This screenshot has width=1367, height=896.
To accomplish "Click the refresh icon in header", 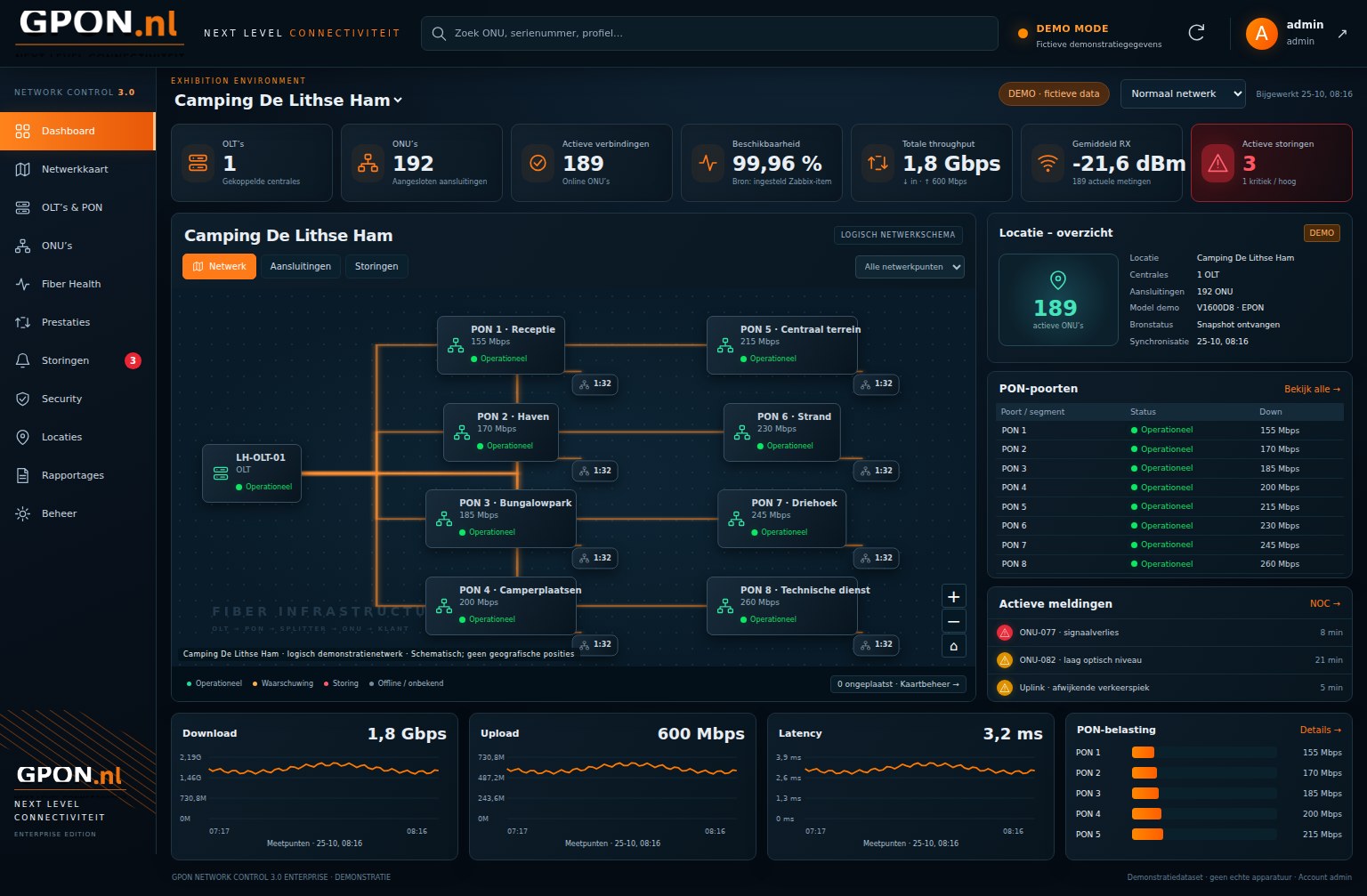I will coord(1197,33).
